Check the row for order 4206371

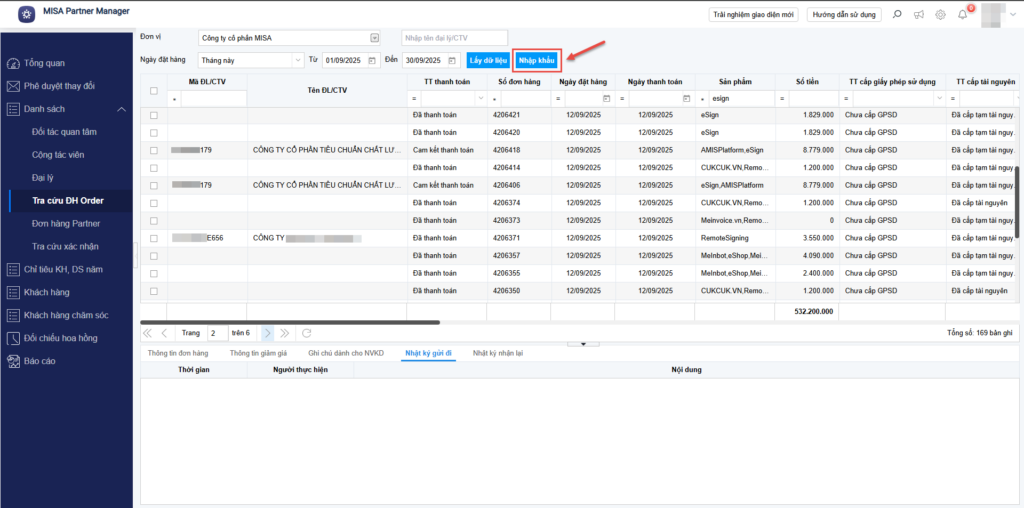pos(154,238)
